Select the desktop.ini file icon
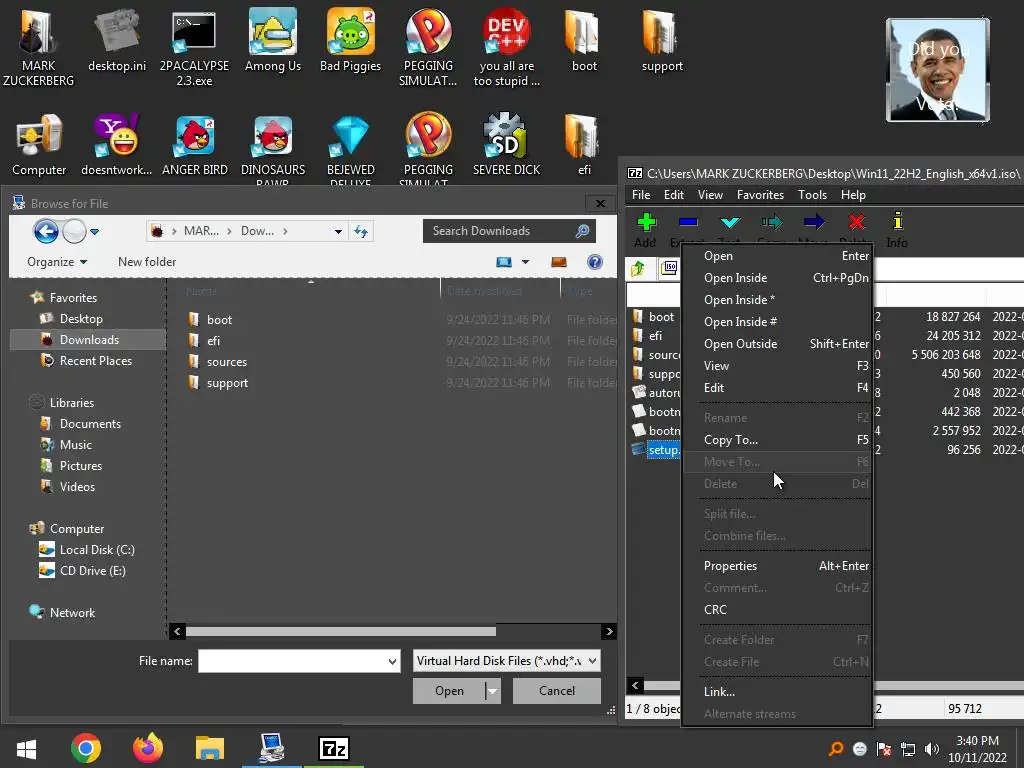The image size is (1024, 768). pyautogui.click(x=117, y=40)
